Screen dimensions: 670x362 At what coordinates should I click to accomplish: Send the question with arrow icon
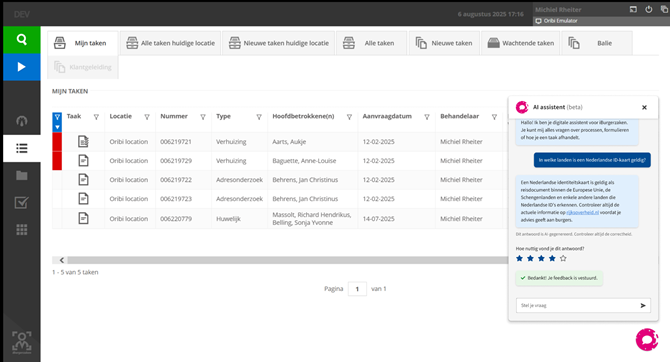643,305
